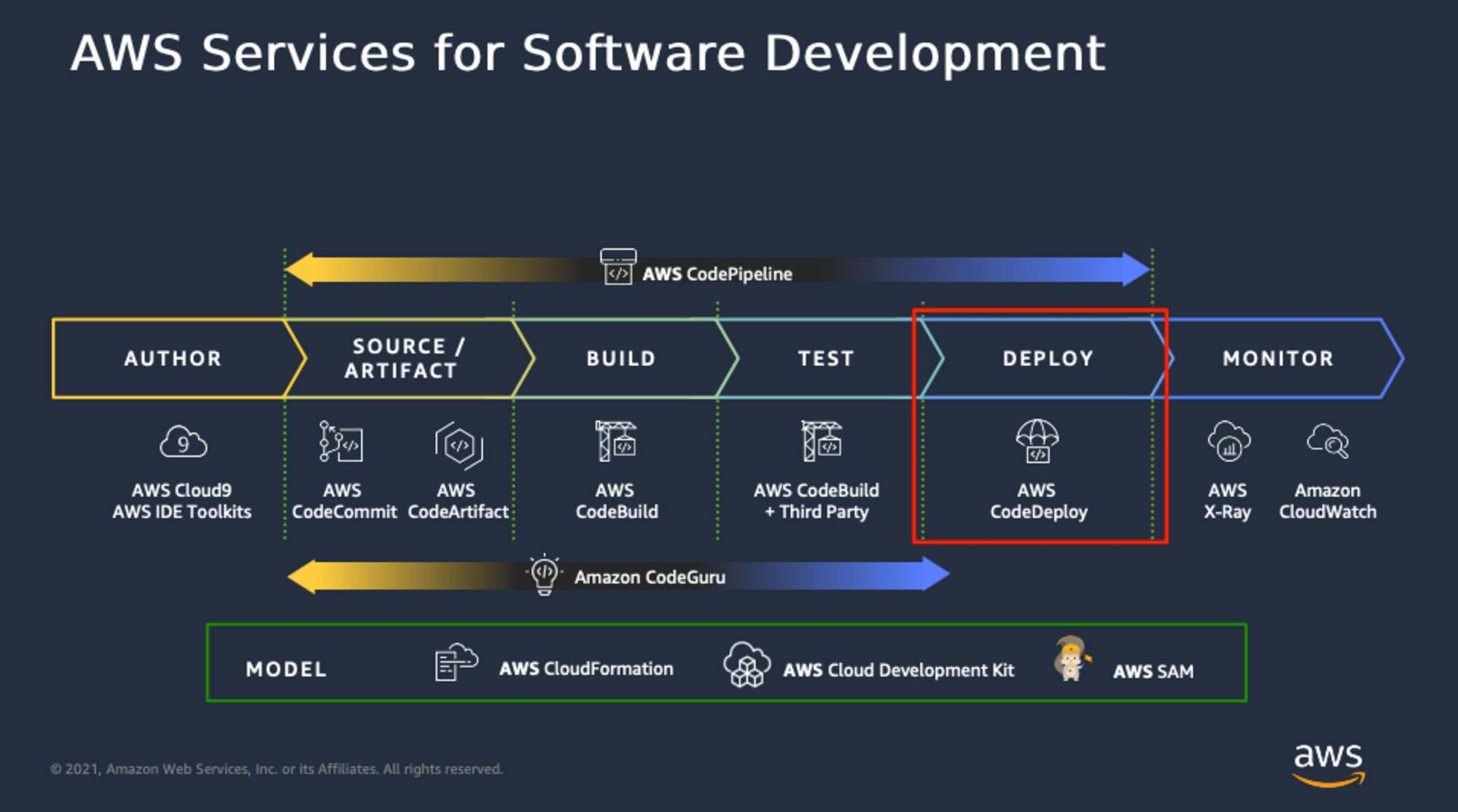Select the TEST stage label

point(826,359)
